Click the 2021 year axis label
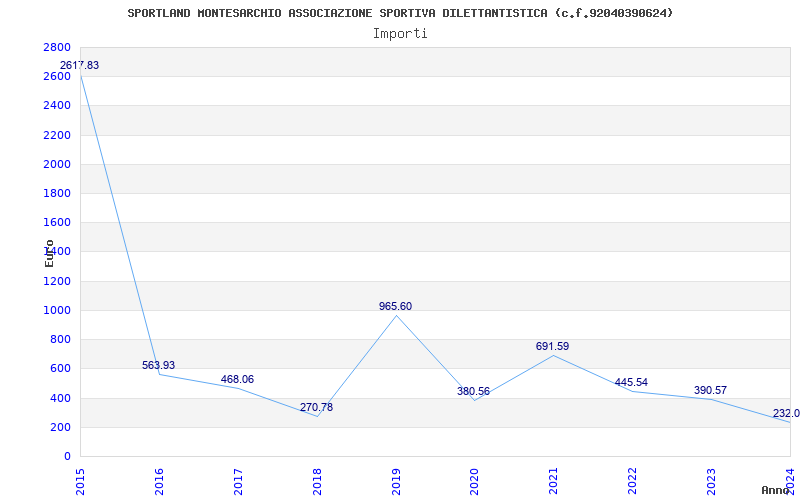This screenshot has width=800, height=500. tap(554, 481)
